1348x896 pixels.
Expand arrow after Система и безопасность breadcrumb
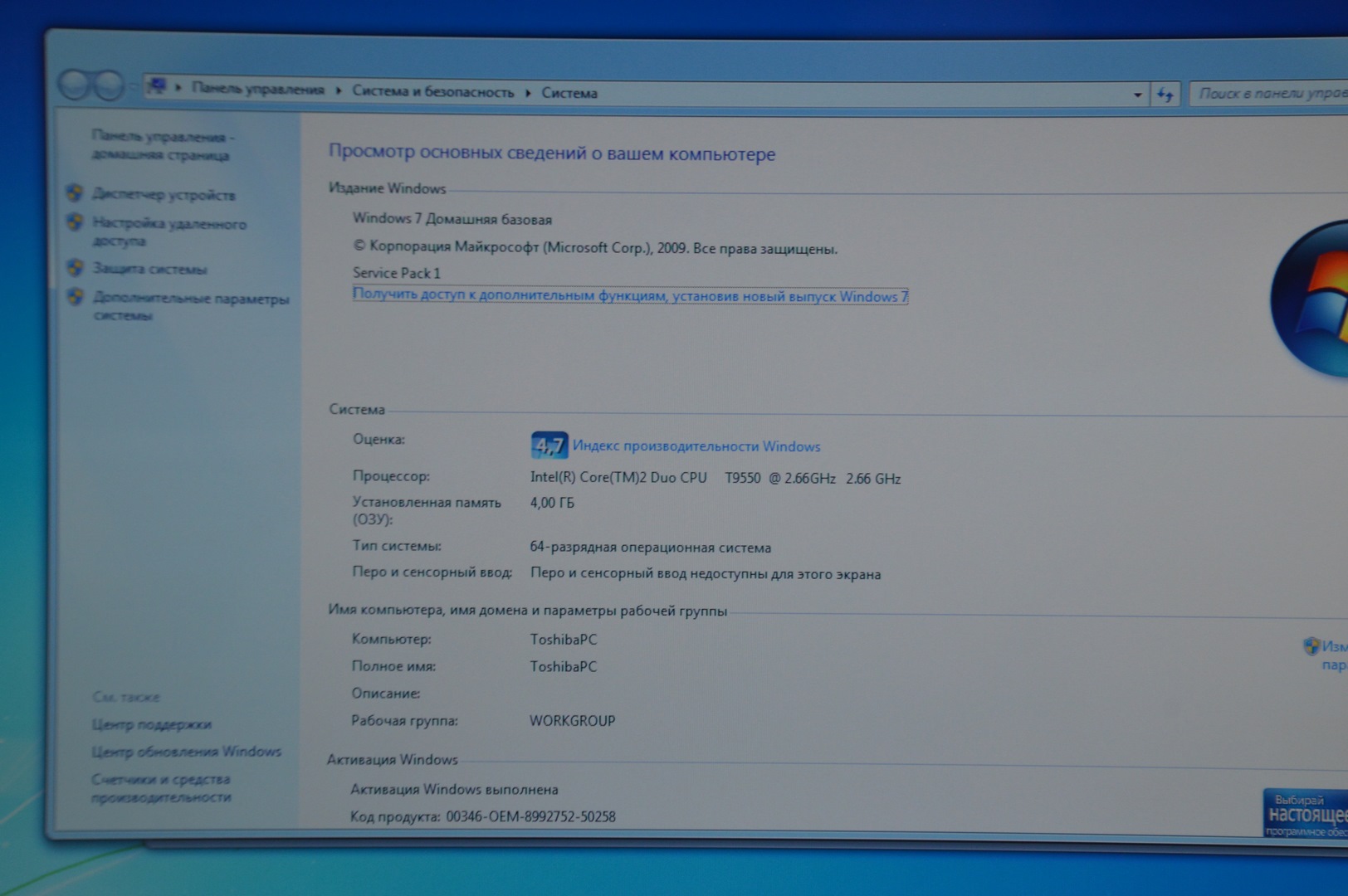pyautogui.click(x=528, y=92)
